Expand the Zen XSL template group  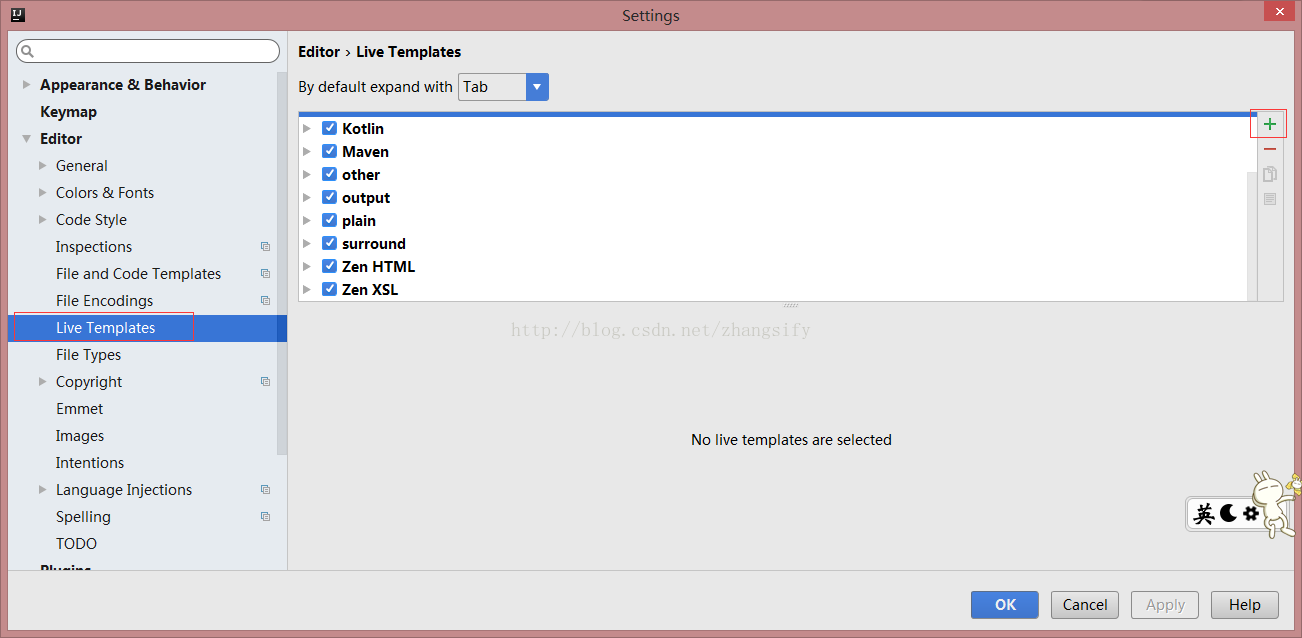307,289
